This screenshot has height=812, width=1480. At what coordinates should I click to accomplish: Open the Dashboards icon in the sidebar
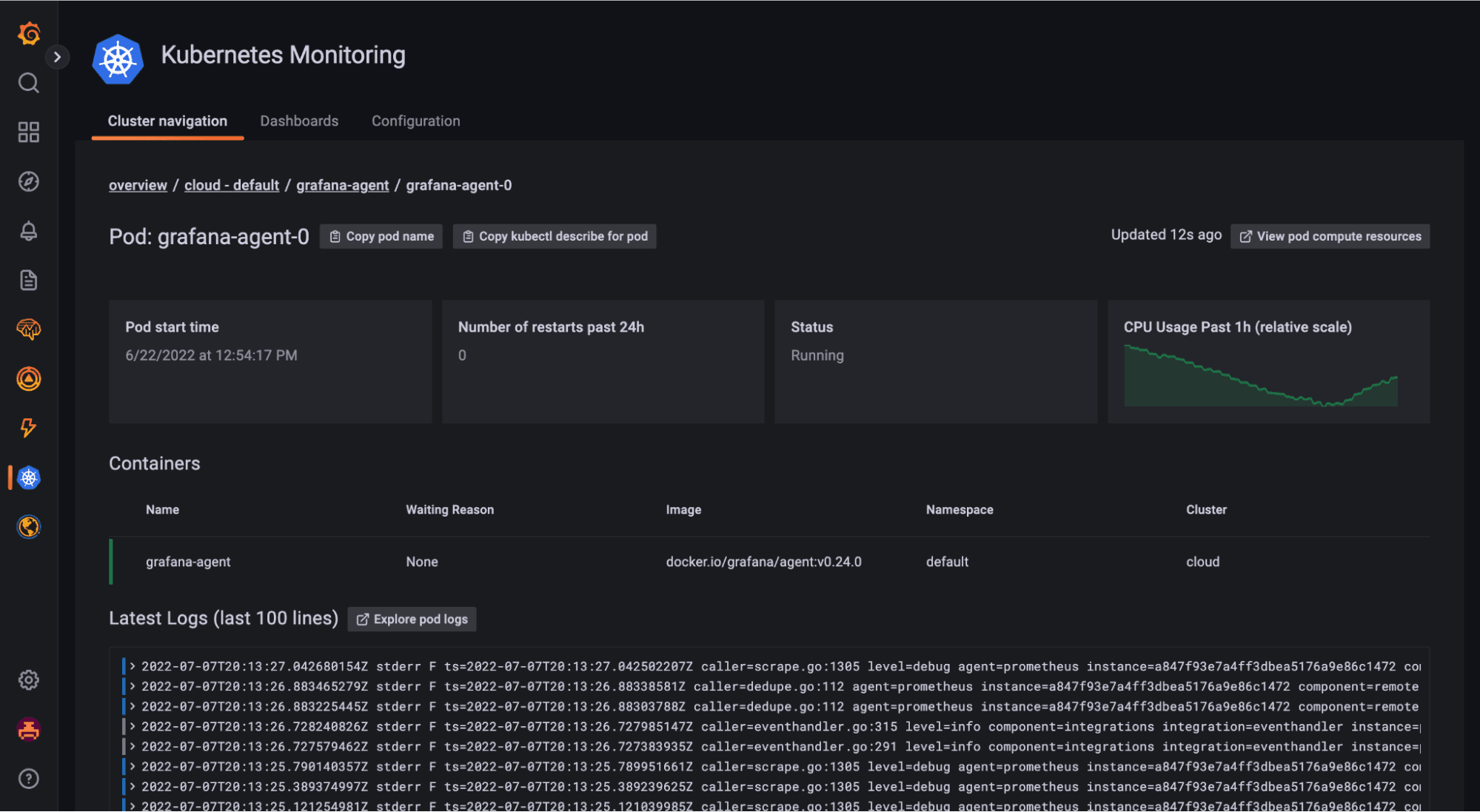click(x=30, y=132)
